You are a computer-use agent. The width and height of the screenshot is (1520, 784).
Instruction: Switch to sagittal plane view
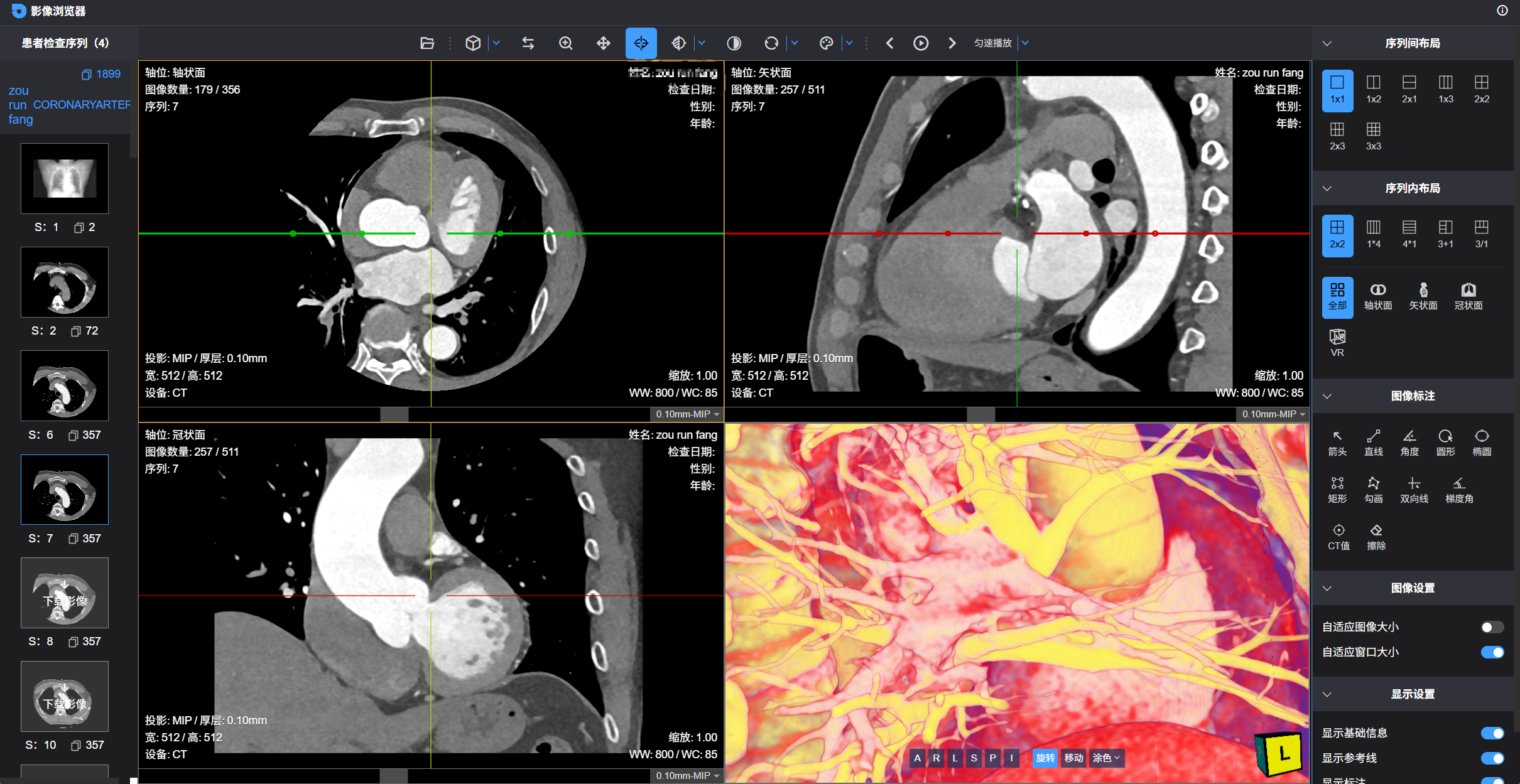[1423, 296]
